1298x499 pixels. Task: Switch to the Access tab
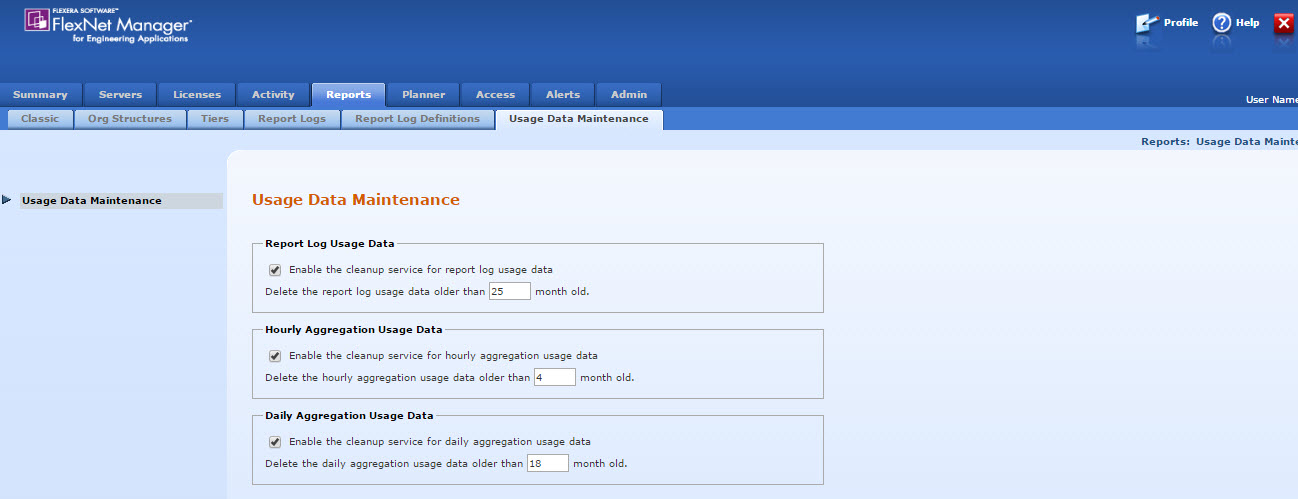click(495, 95)
